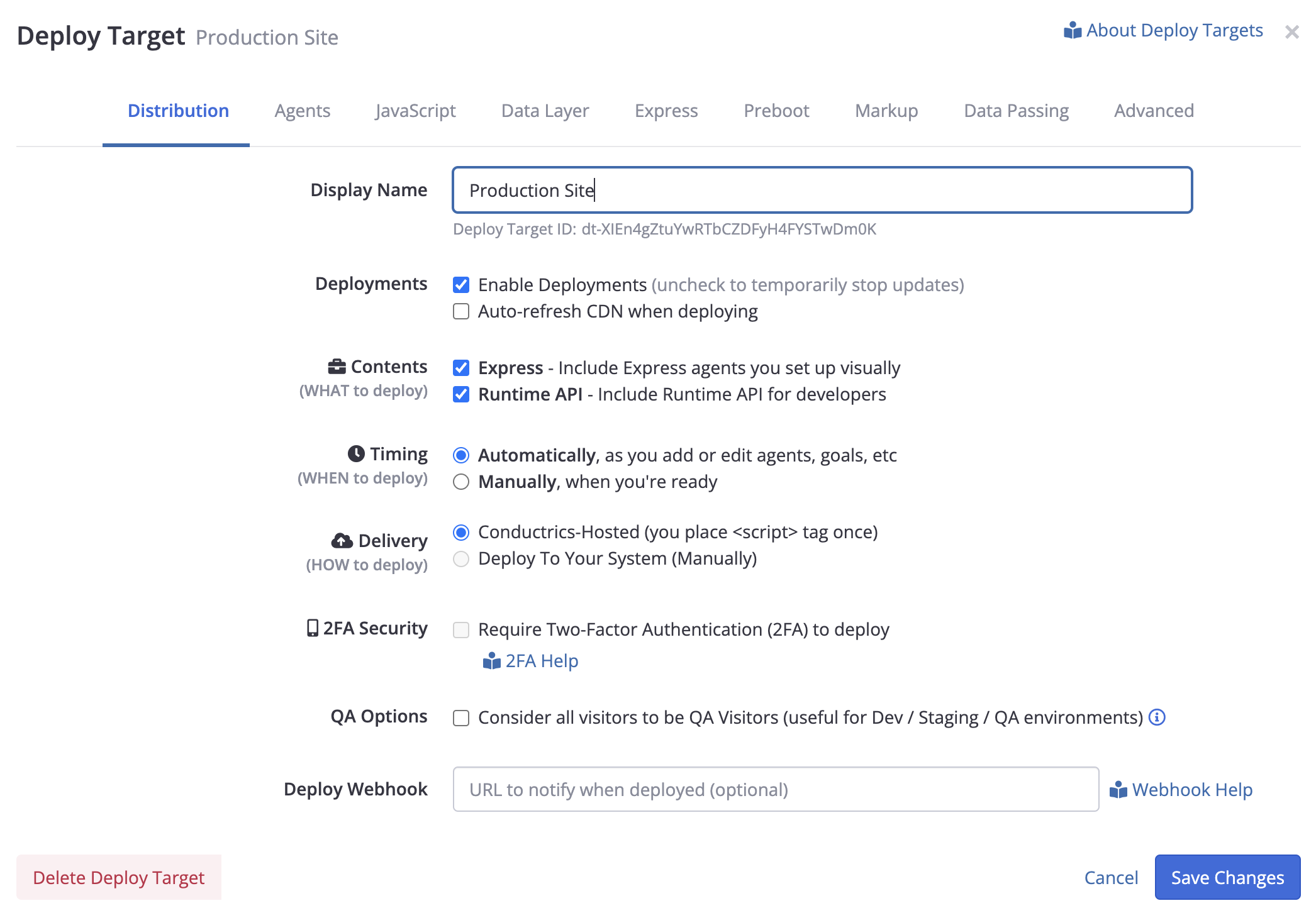Uncheck Enable Deployments checkbox
Image resolution: width=1316 pixels, height=913 pixels.
[x=461, y=285]
